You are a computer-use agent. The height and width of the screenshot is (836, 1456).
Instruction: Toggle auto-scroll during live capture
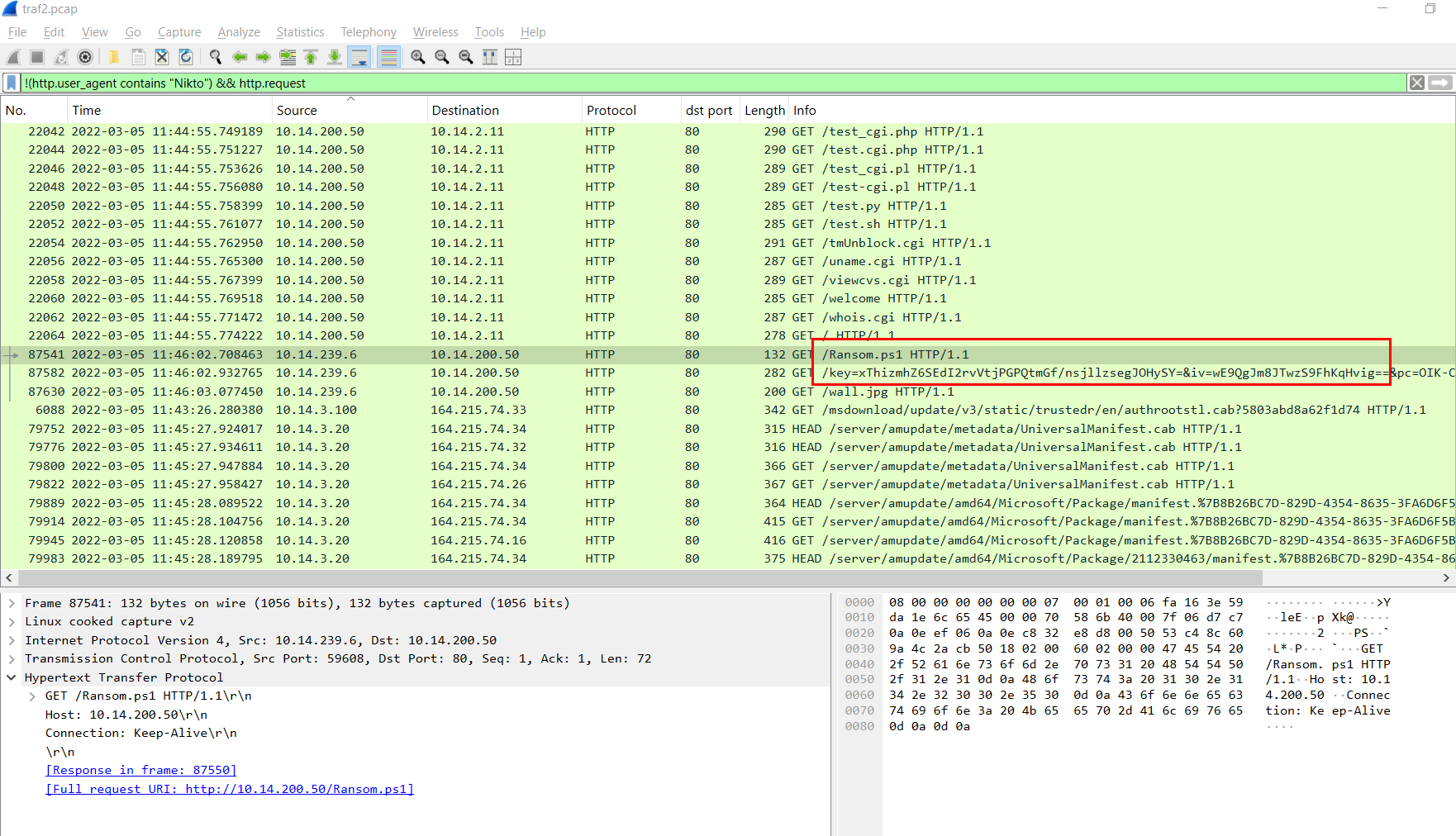pyautogui.click(x=359, y=57)
